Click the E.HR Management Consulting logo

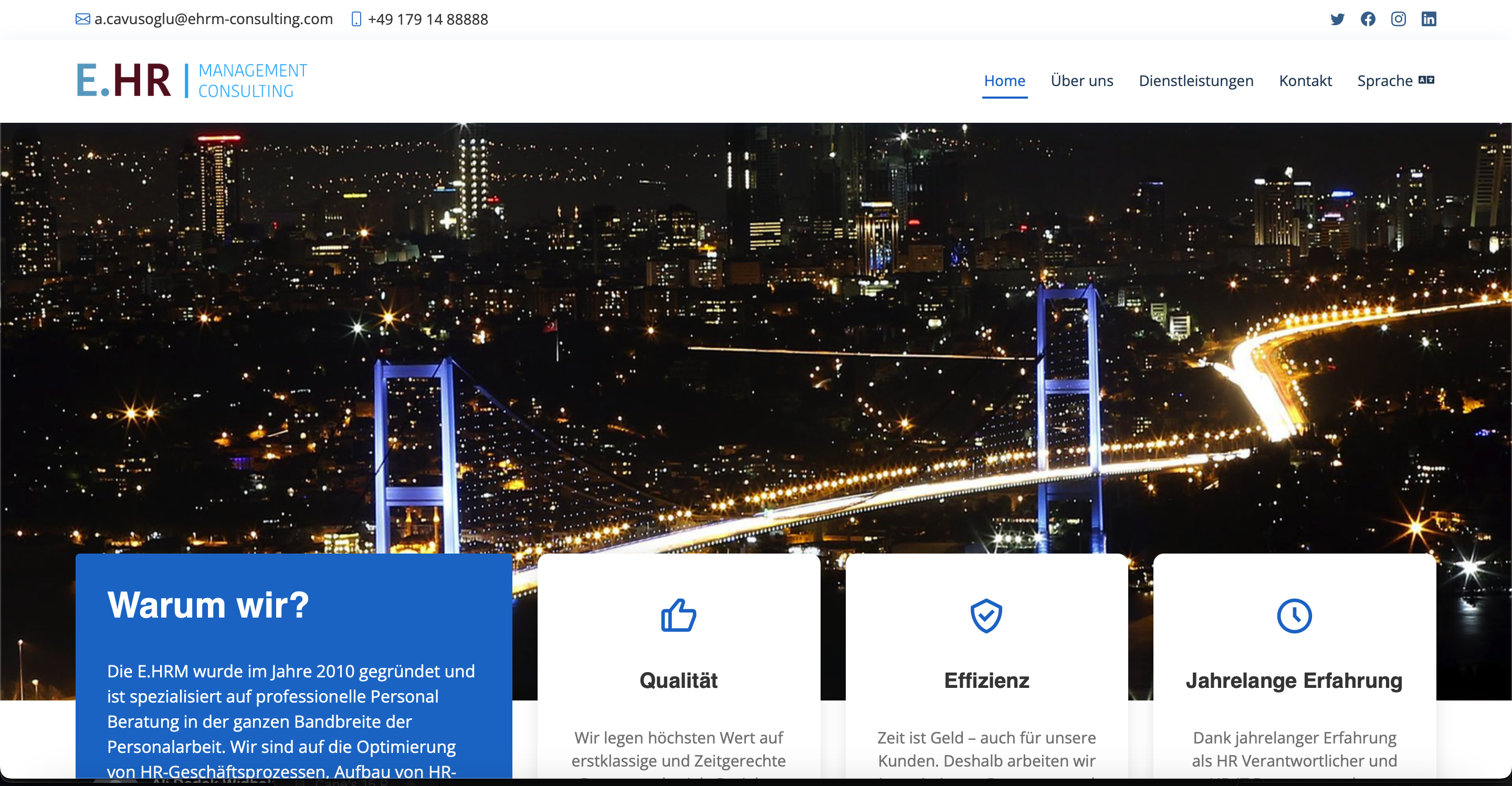[191, 80]
